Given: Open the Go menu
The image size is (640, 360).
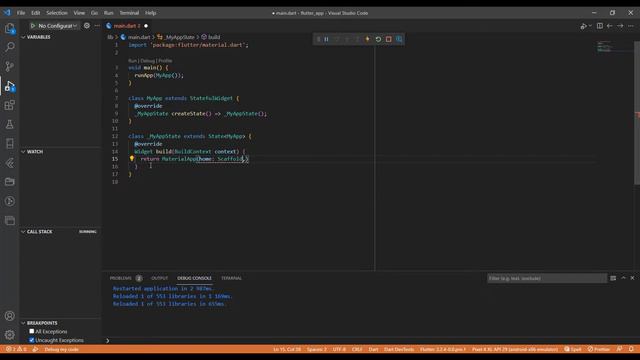Looking at the screenshot, I should tap(94, 13).
